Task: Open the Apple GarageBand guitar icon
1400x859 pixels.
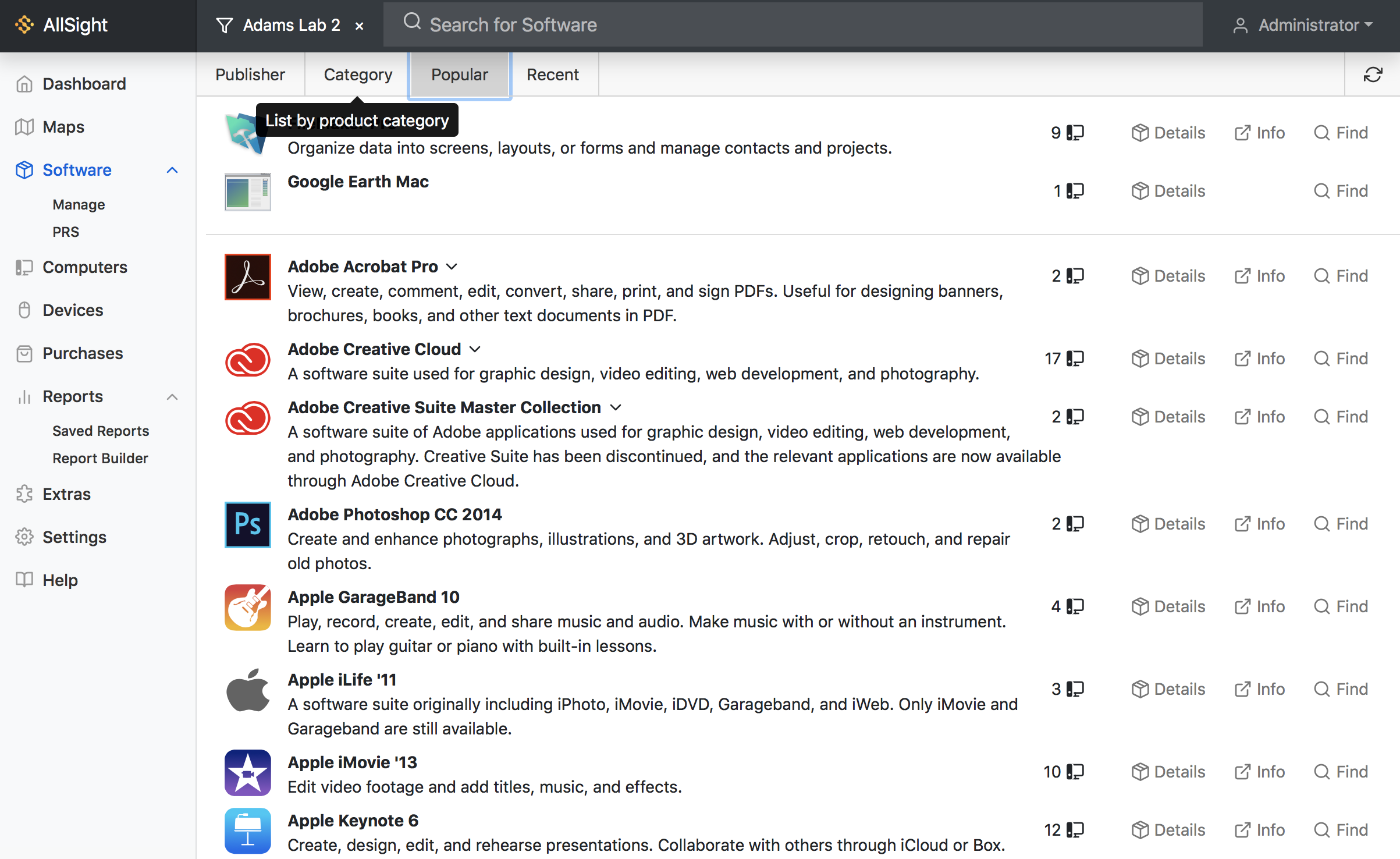Action: 247,607
